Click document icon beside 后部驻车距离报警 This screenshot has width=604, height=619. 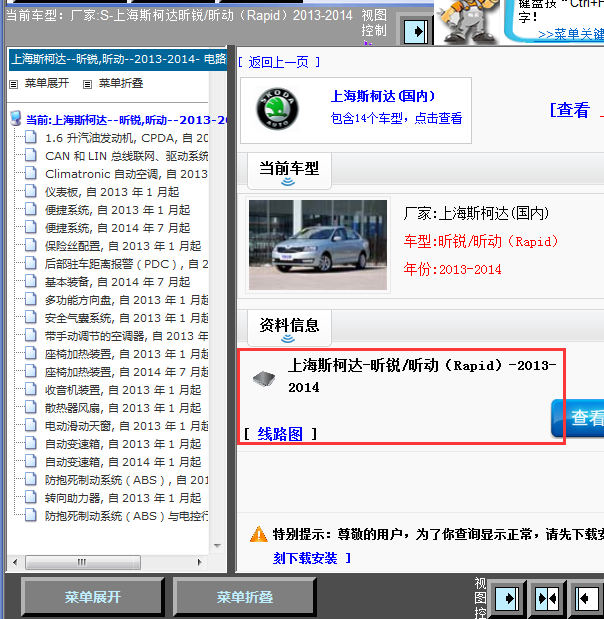(x=30, y=263)
